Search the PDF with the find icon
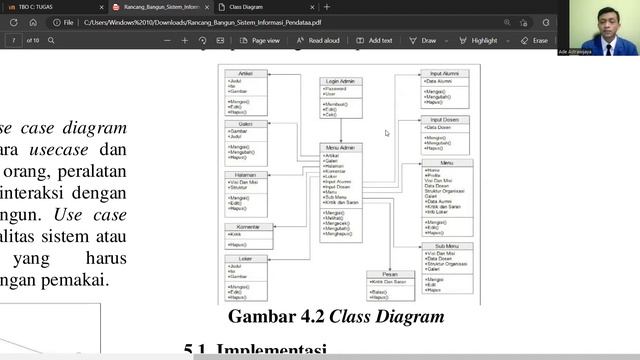The image size is (640, 360). (x=51, y=40)
